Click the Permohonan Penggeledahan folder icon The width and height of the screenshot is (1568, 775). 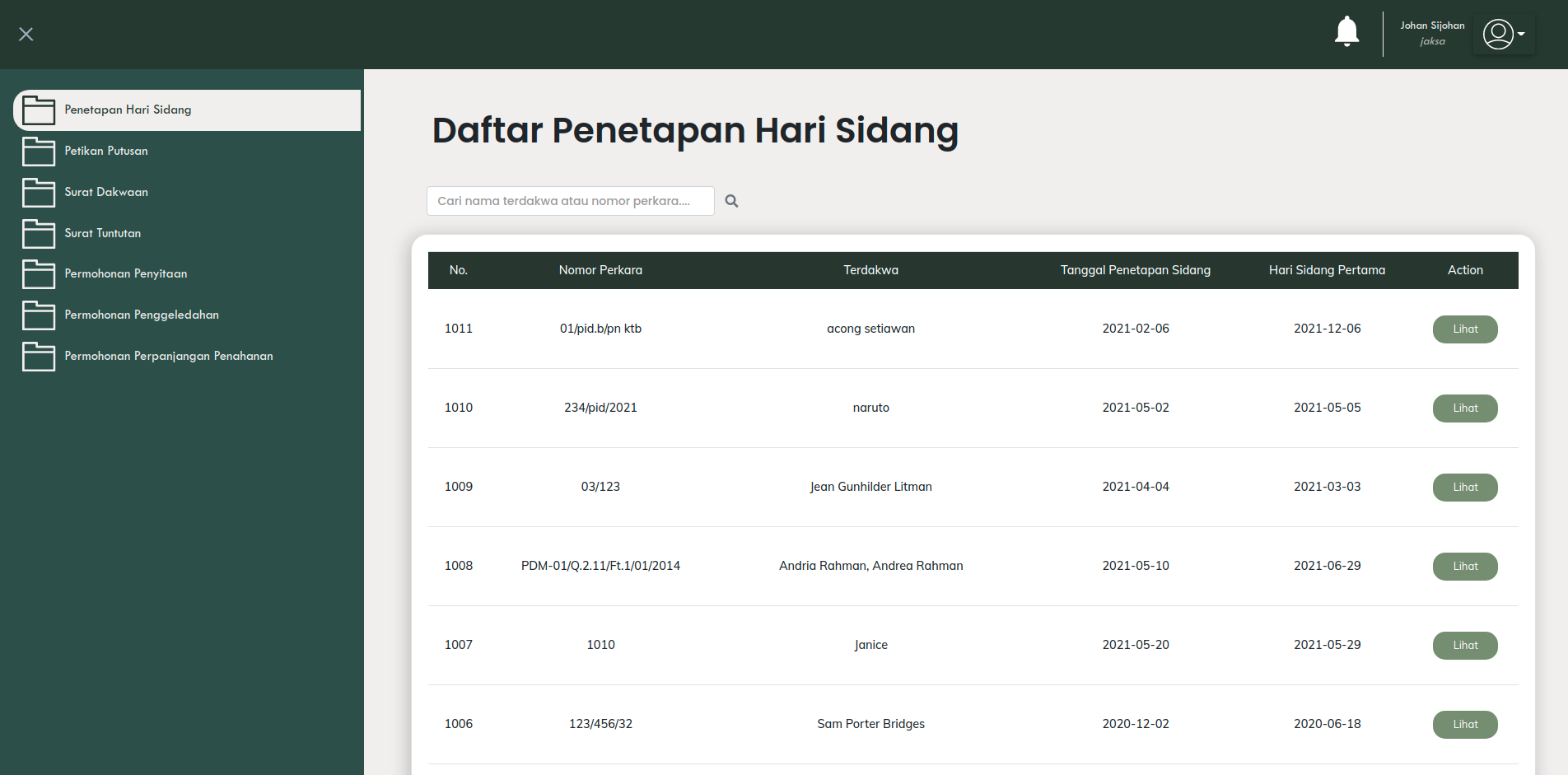click(39, 315)
